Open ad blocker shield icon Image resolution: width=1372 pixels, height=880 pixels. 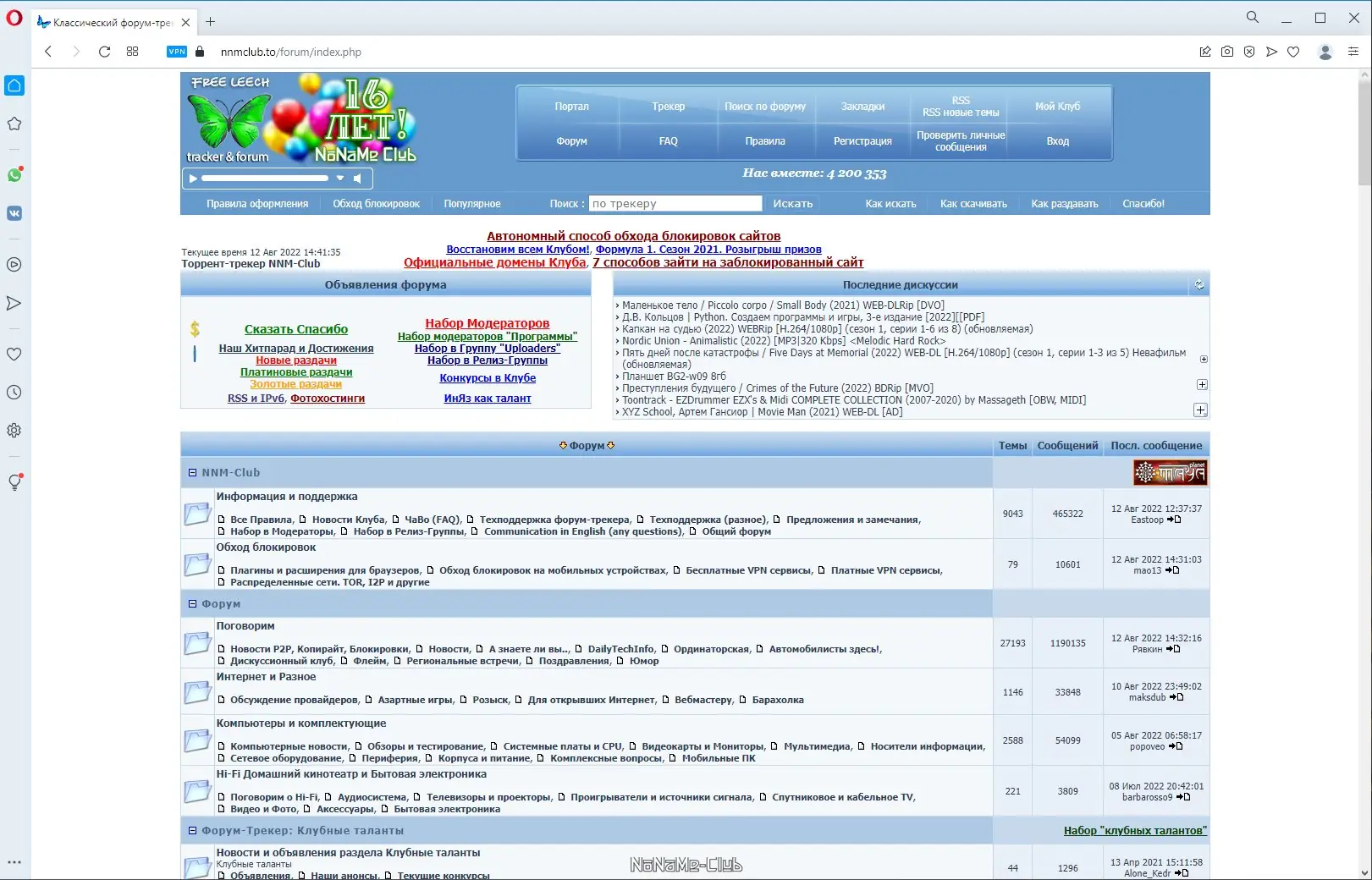(x=1249, y=52)
